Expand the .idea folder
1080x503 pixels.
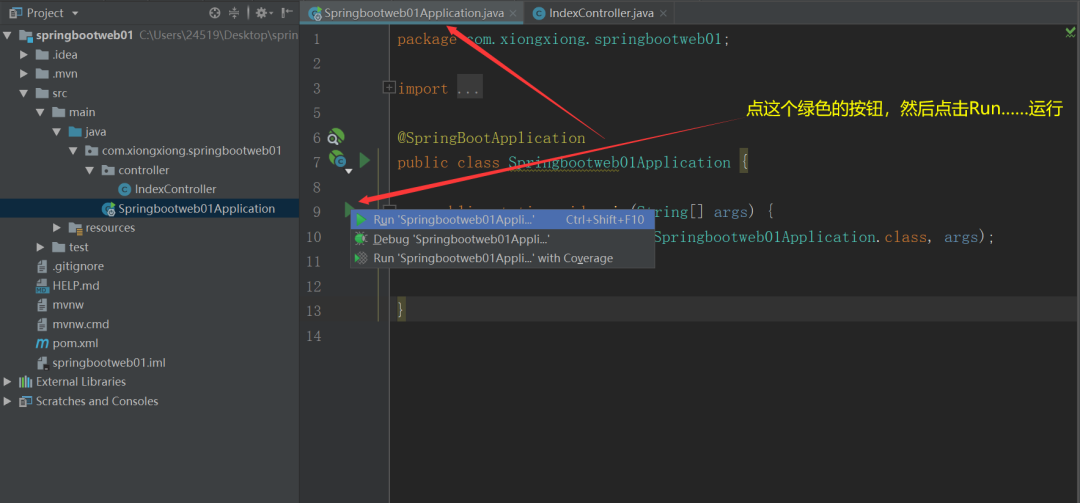click(x=24, y=54)
